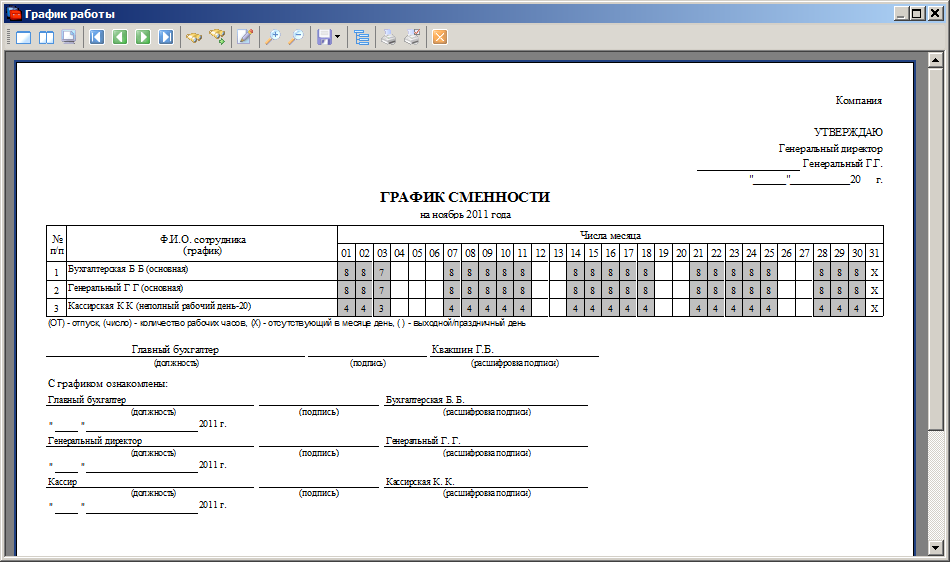The image size is (950, 562).
Task: Click the printer icon with red mark
Action: tap(413, 38)
